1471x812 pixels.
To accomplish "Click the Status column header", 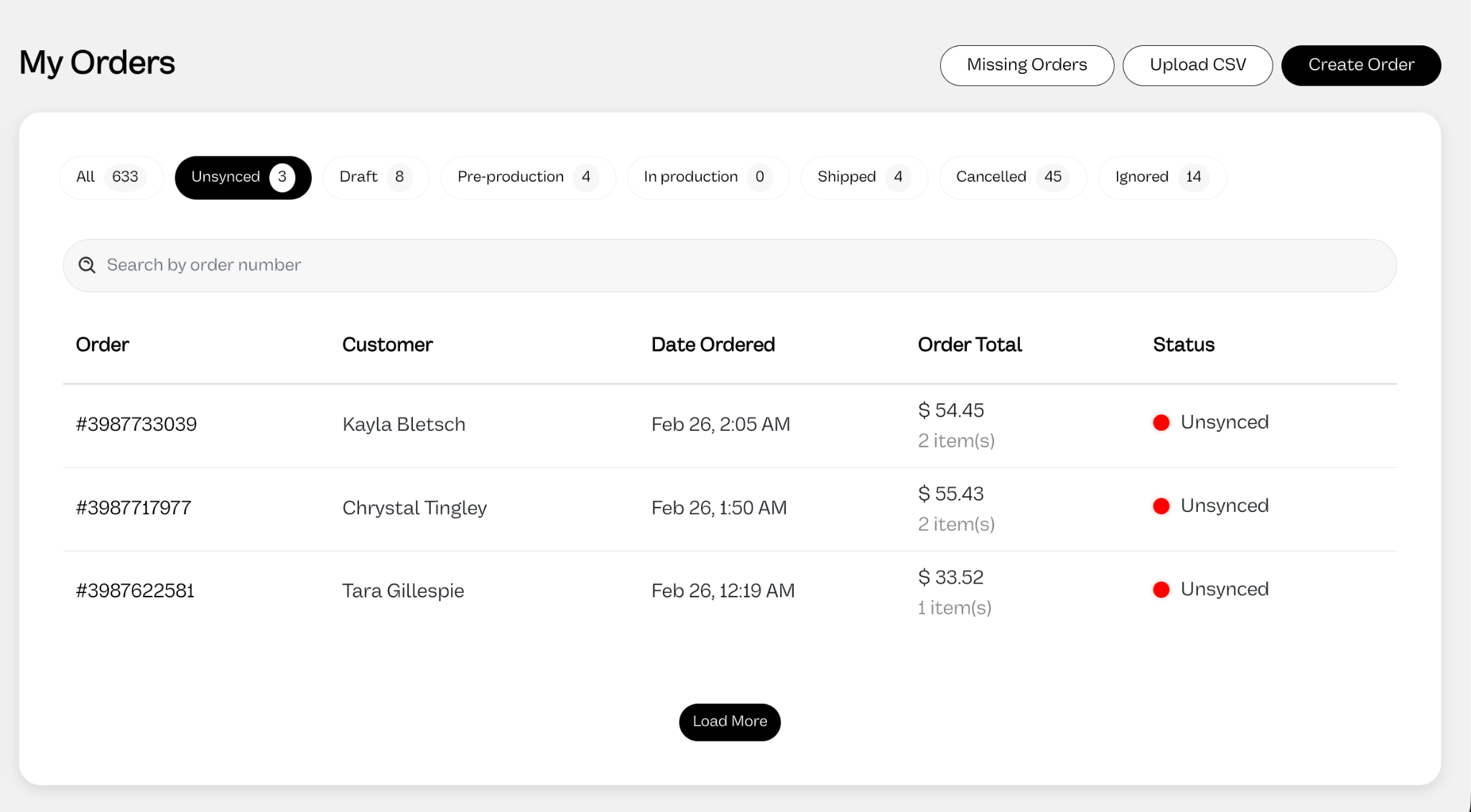I will 1184,345.
